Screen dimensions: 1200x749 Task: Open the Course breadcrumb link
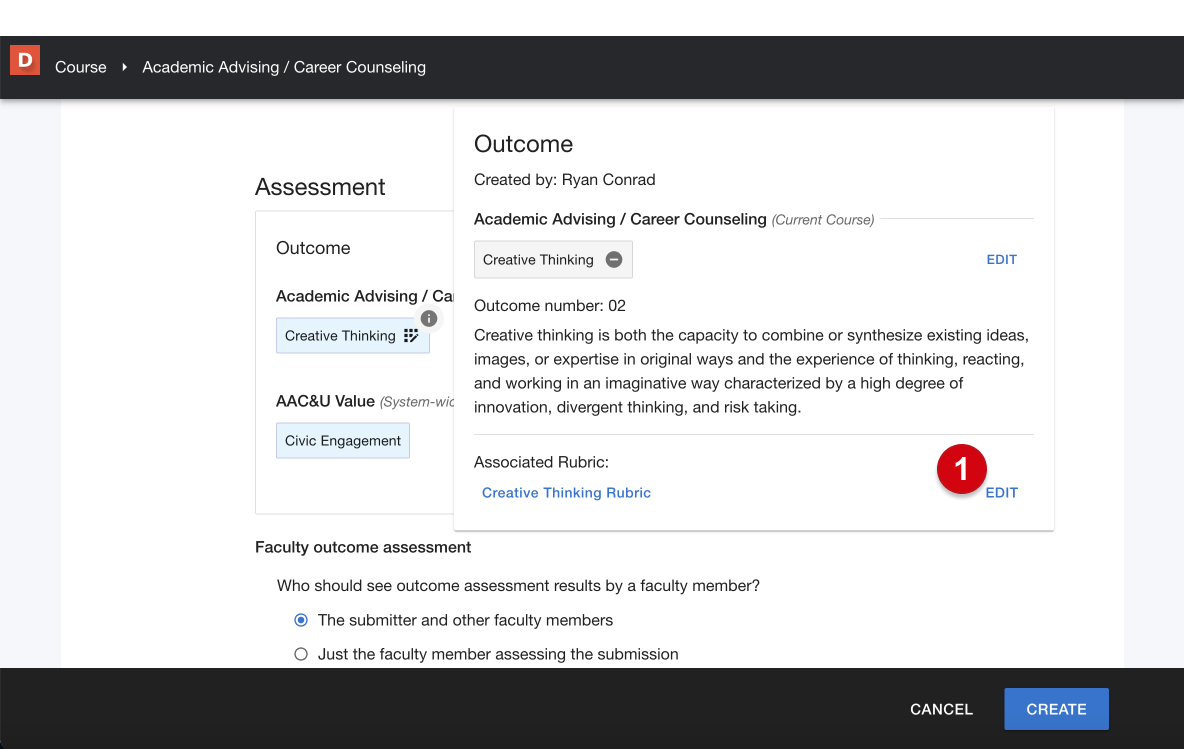pos(81,67)
